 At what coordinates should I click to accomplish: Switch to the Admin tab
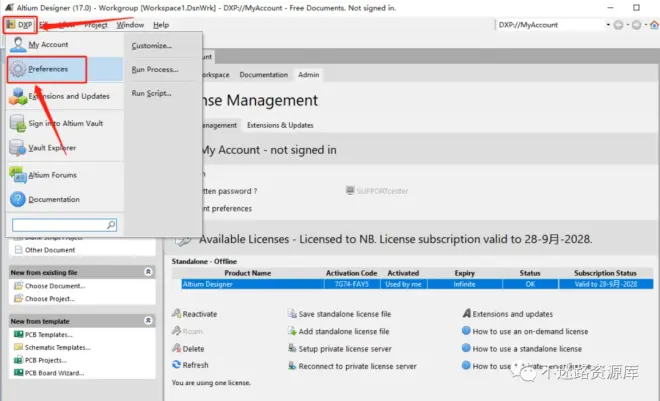pos(309,74)
